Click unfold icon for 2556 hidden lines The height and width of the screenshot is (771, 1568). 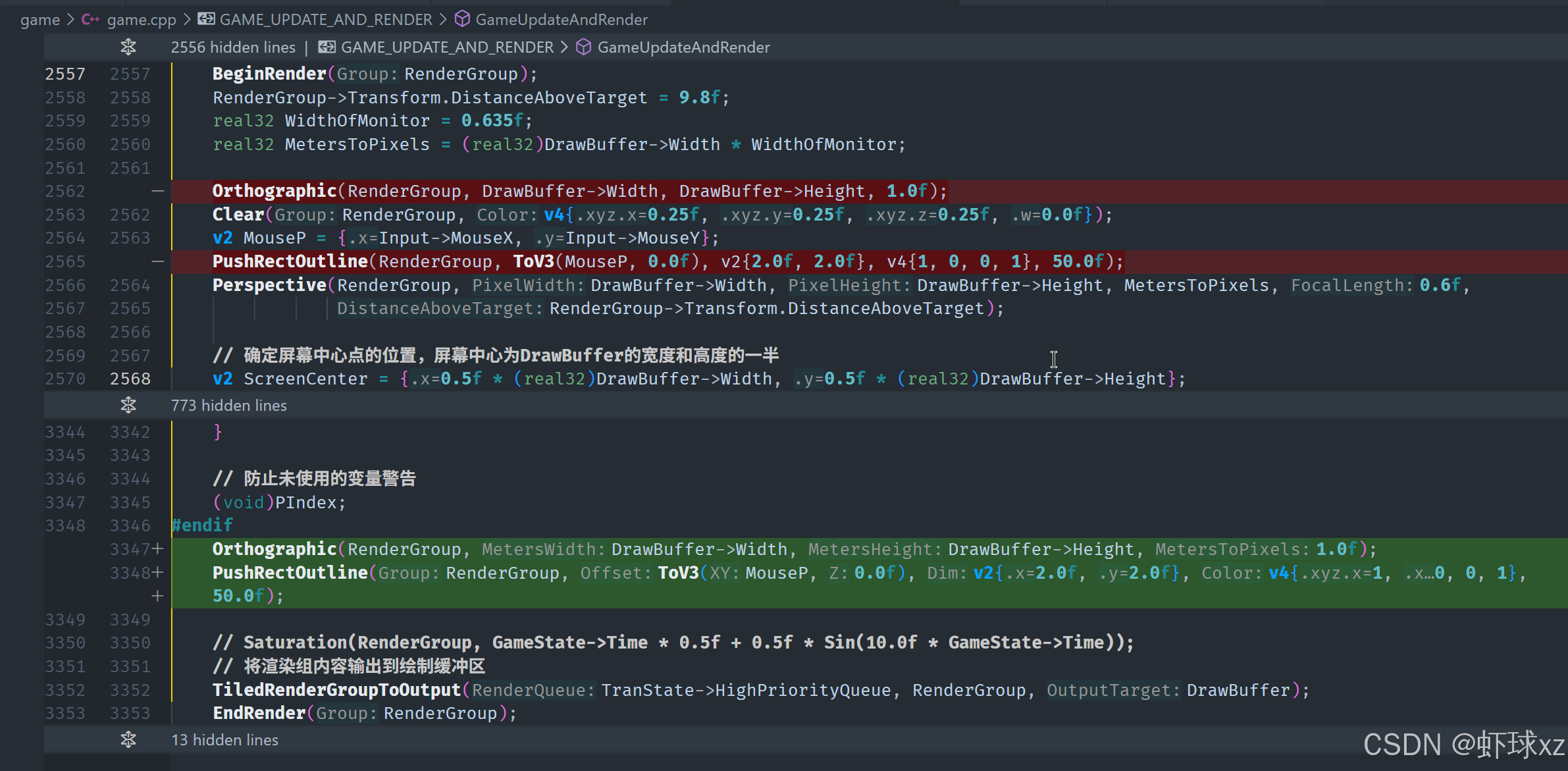point(128,47)
